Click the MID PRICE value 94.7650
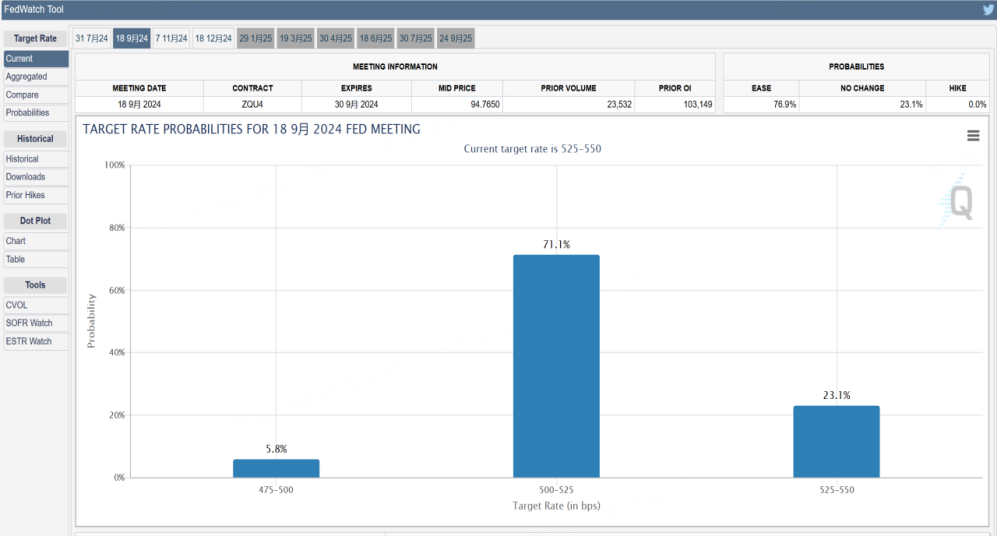 pos(485,105)
